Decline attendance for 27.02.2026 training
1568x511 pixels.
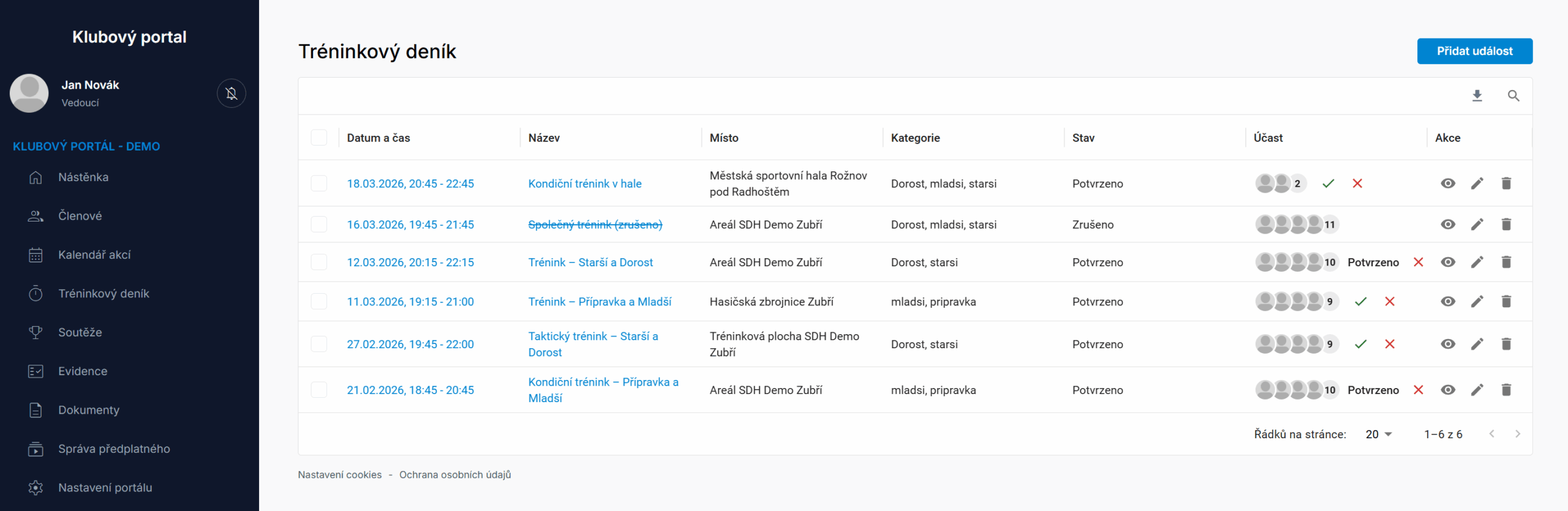tap(1390, 344)
